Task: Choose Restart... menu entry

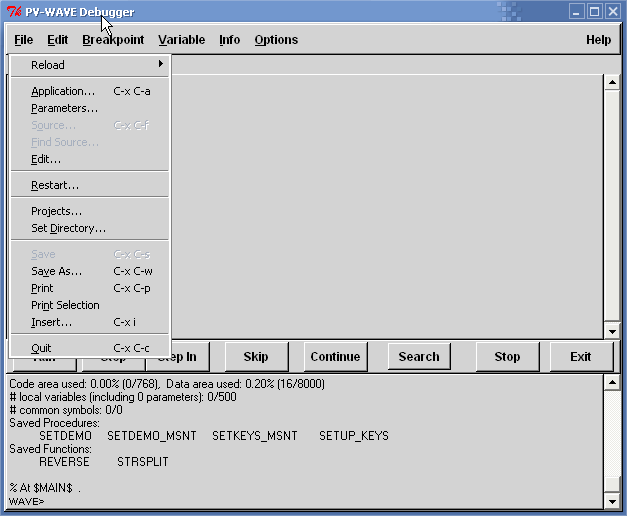Action: [x=90, y=185]
